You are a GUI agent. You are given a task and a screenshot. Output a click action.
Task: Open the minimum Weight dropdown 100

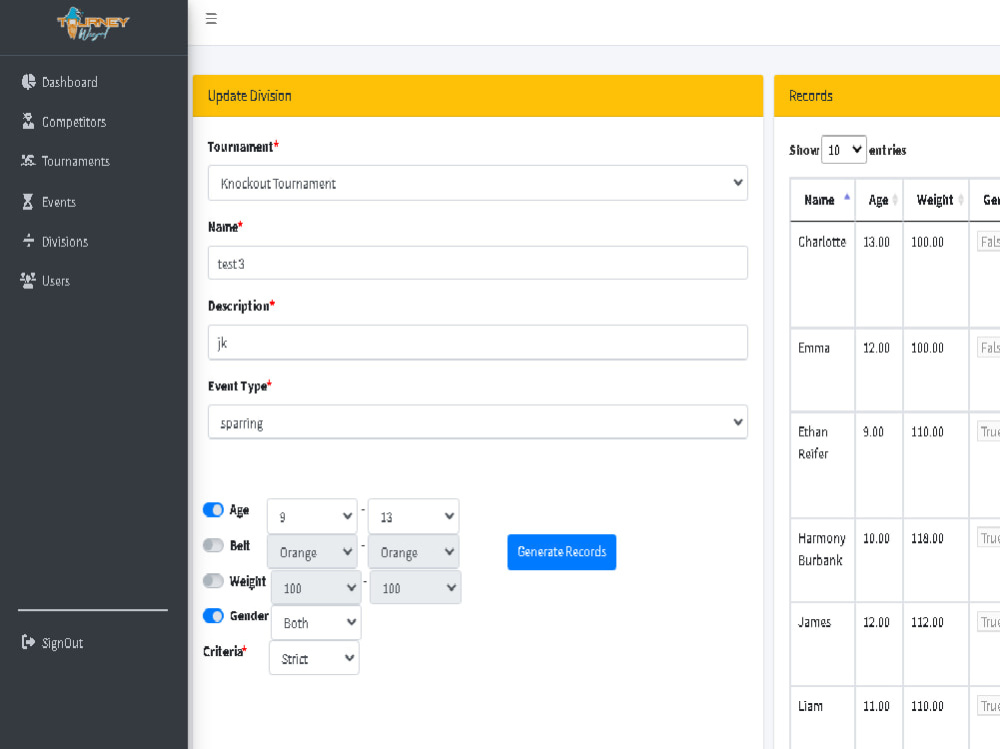pos(316,588)
